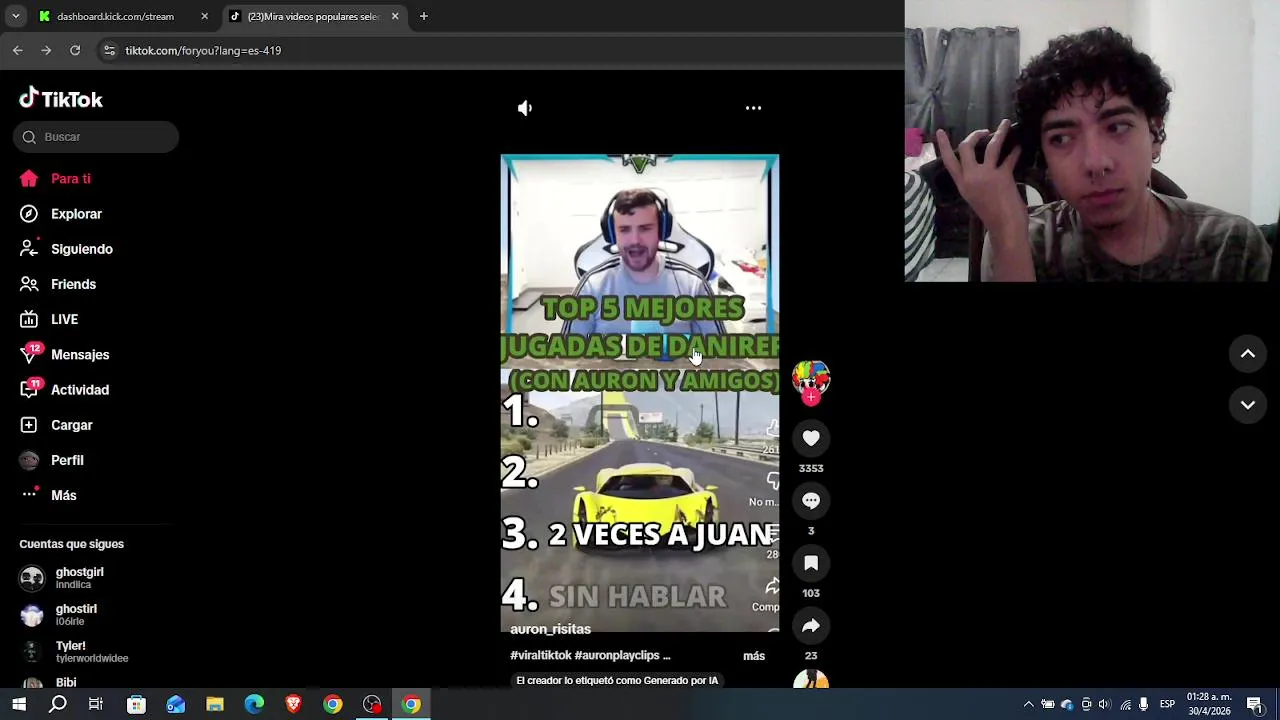Show hidden system tray icons

(x=1028, y=704)
